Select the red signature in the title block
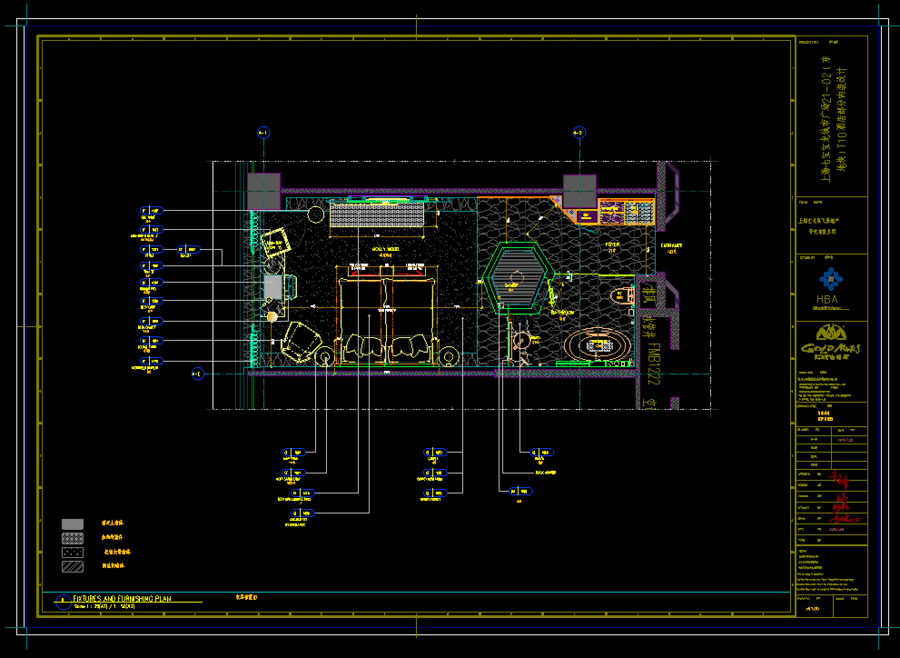The image size is (900, 658). [x=843, y=498]
